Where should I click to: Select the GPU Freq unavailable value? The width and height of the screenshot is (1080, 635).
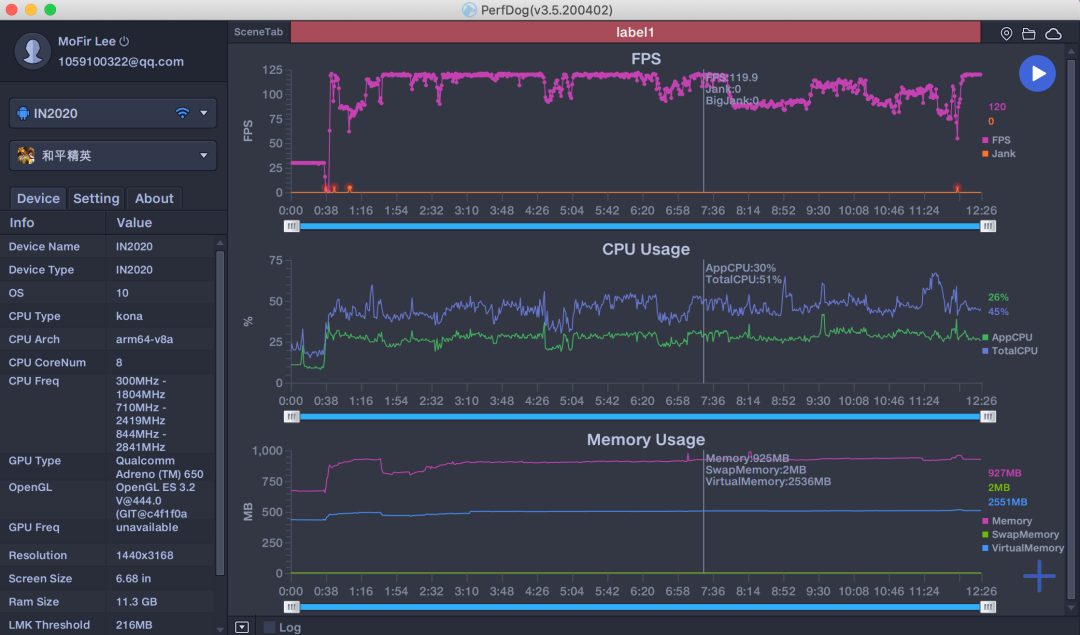[x=147, y=528]
